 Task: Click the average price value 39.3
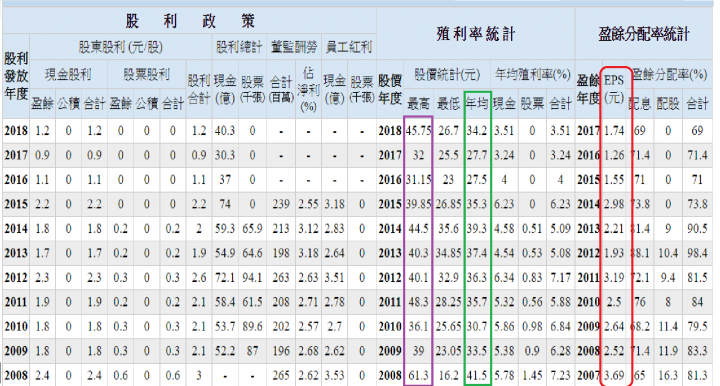[x=477, y=229]
